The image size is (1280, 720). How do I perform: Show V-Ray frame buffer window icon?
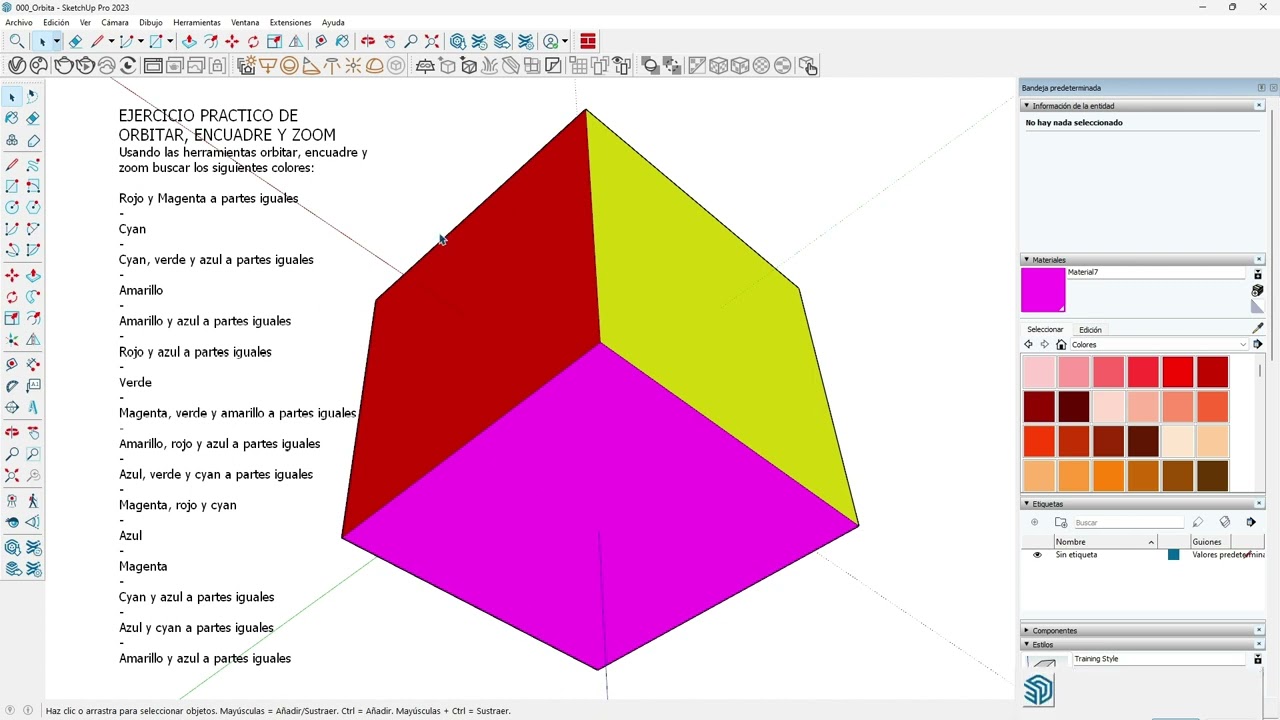coord(153,66)
